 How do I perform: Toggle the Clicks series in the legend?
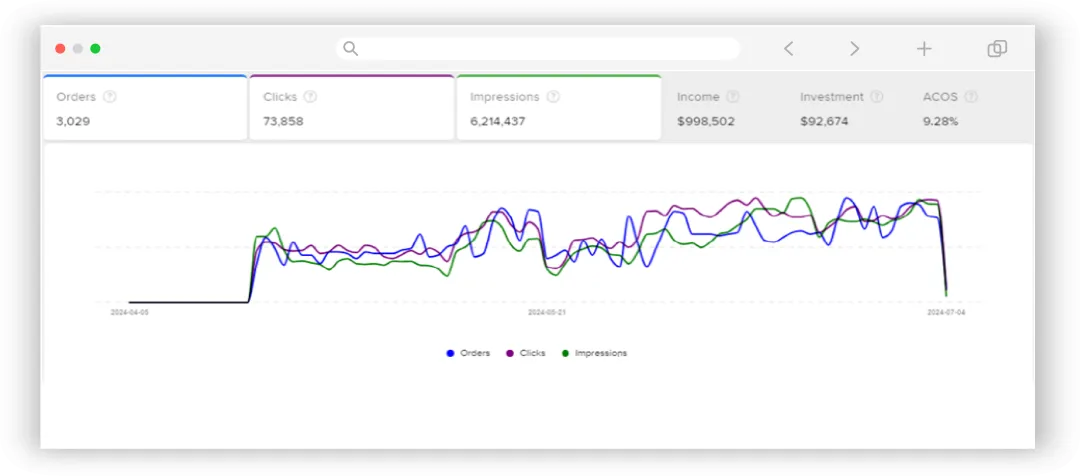click(526, 353)
